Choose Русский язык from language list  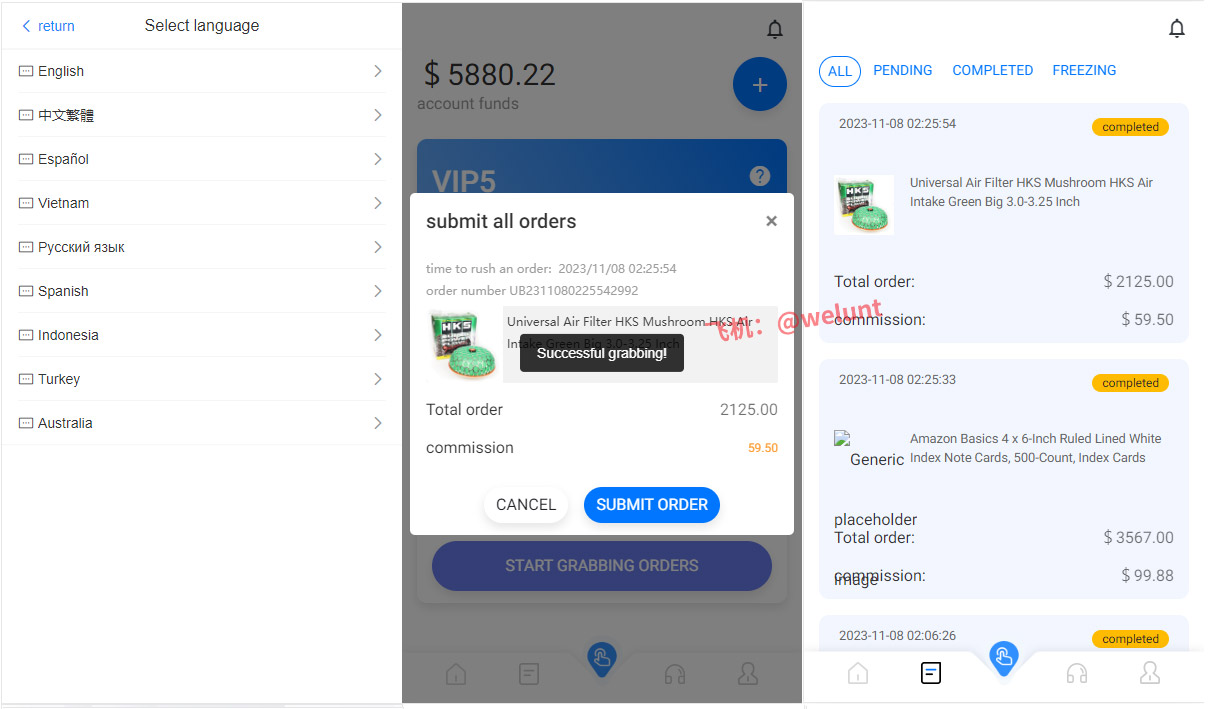point(201,247)
